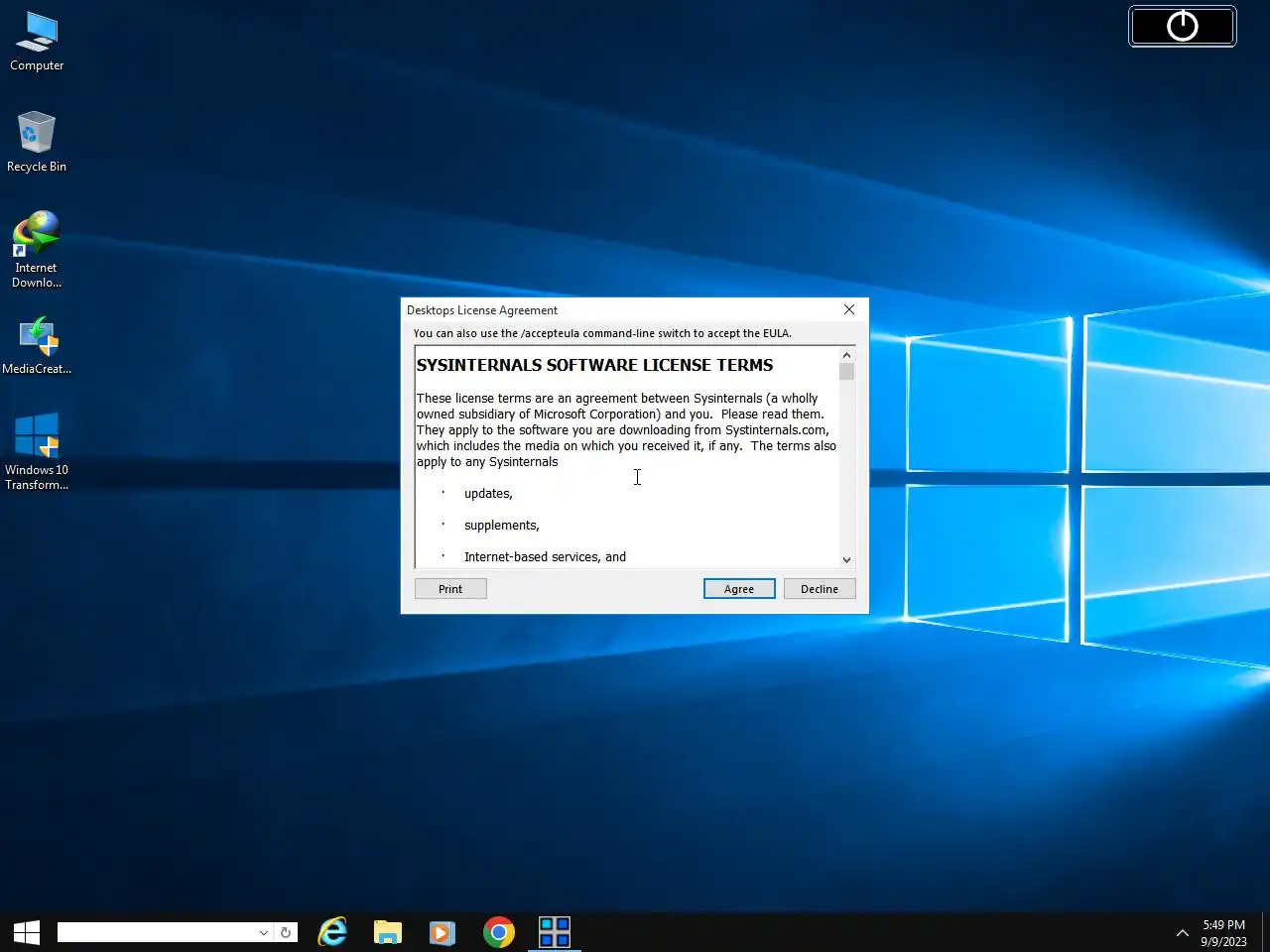The image size is (1270, 952).
Task: Click the /accepteula command-line hint text
Action: (x=602, y=333)
